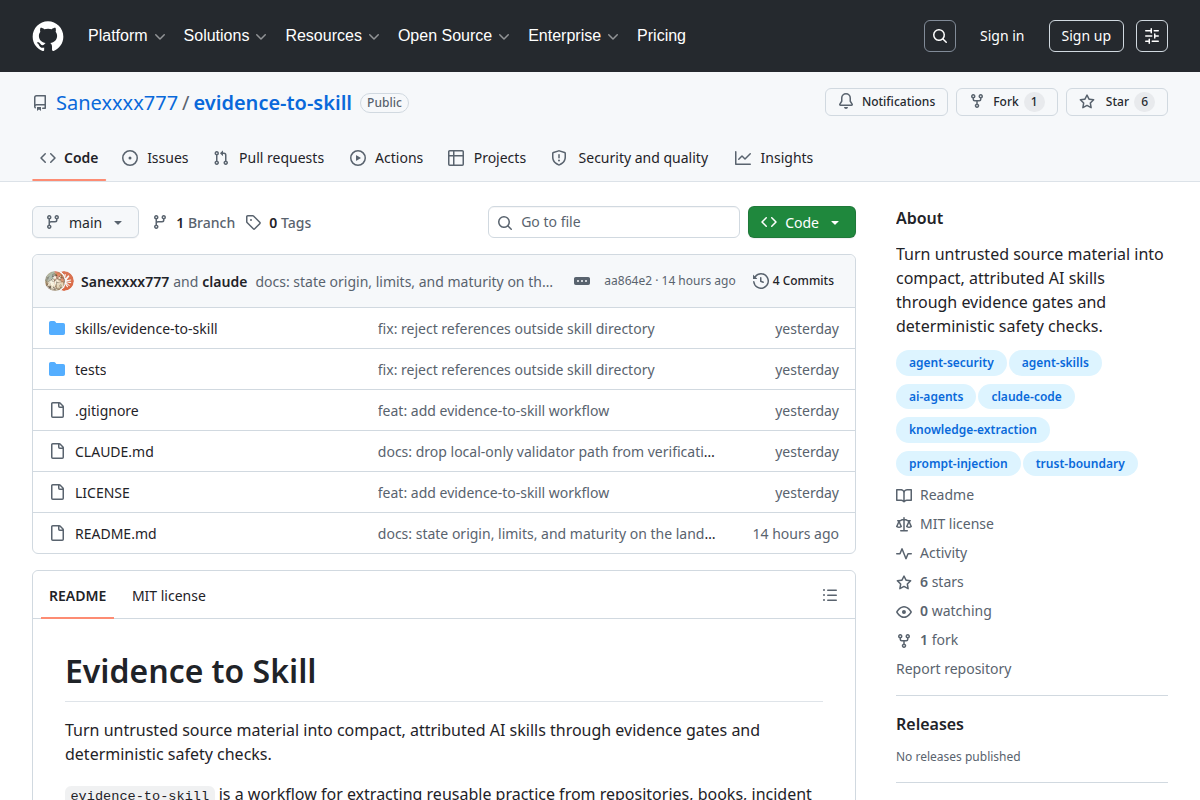Image resolution: width=1200 pixels, height=800 pixels.
Task: Open the GitHub homepage logo
Action: click(48, 36)
